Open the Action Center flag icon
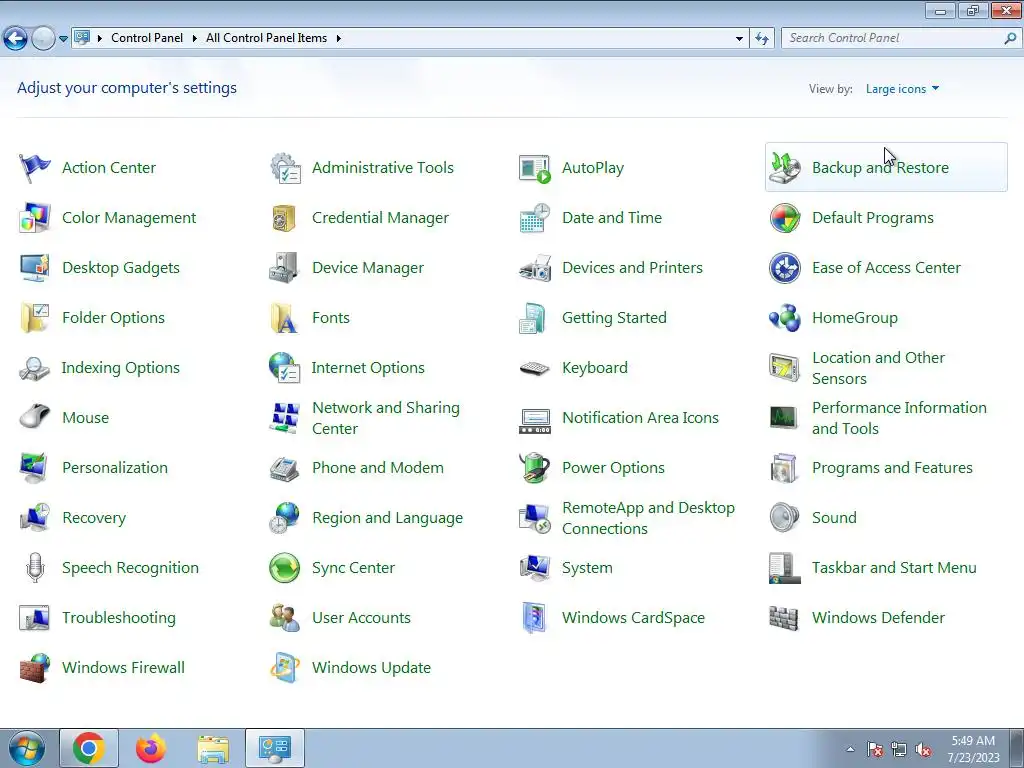The width and height of the screenshot is (1024, 768). [x=35, y=168]
